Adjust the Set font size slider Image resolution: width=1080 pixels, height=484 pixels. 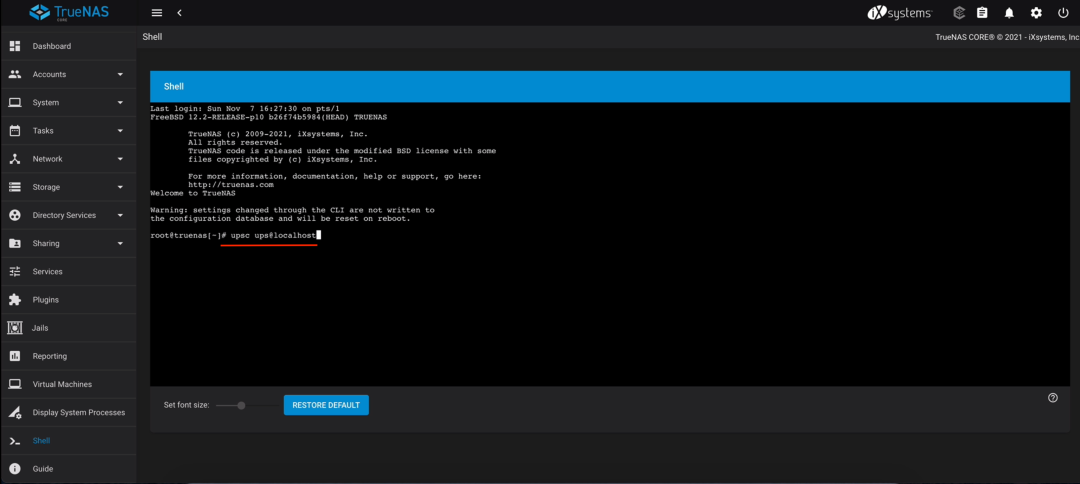point(241,406)
